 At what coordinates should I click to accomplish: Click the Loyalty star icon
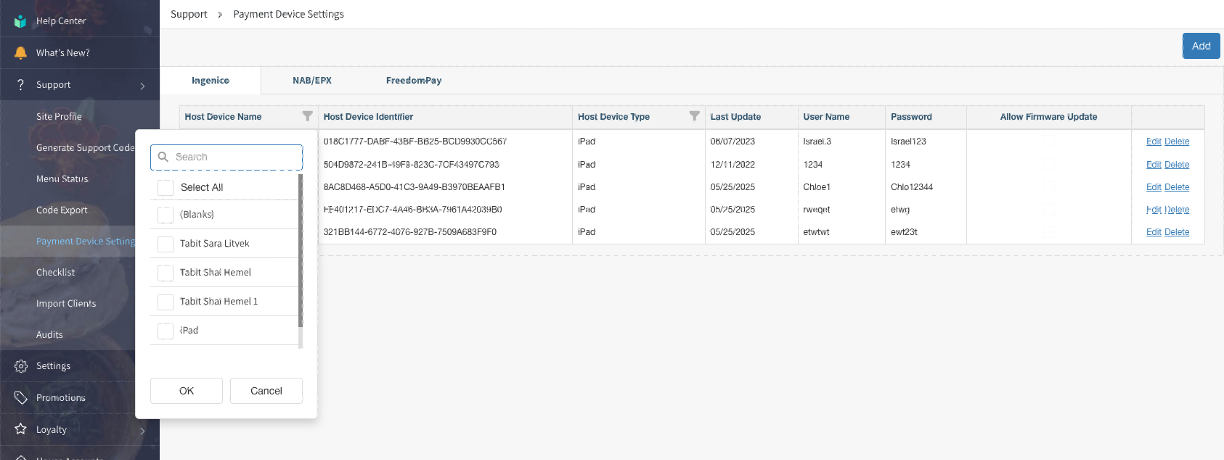20,430
